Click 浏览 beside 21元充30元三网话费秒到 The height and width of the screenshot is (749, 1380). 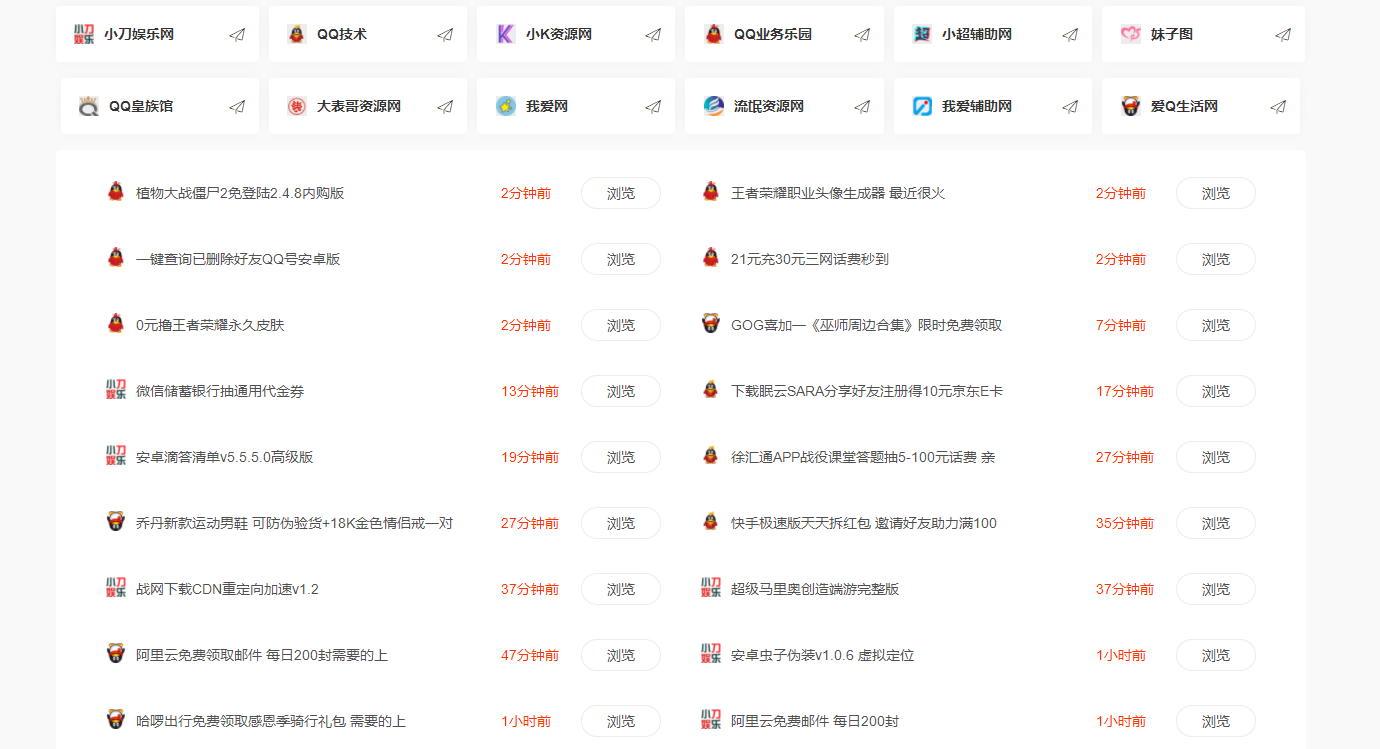[1215, 259]
